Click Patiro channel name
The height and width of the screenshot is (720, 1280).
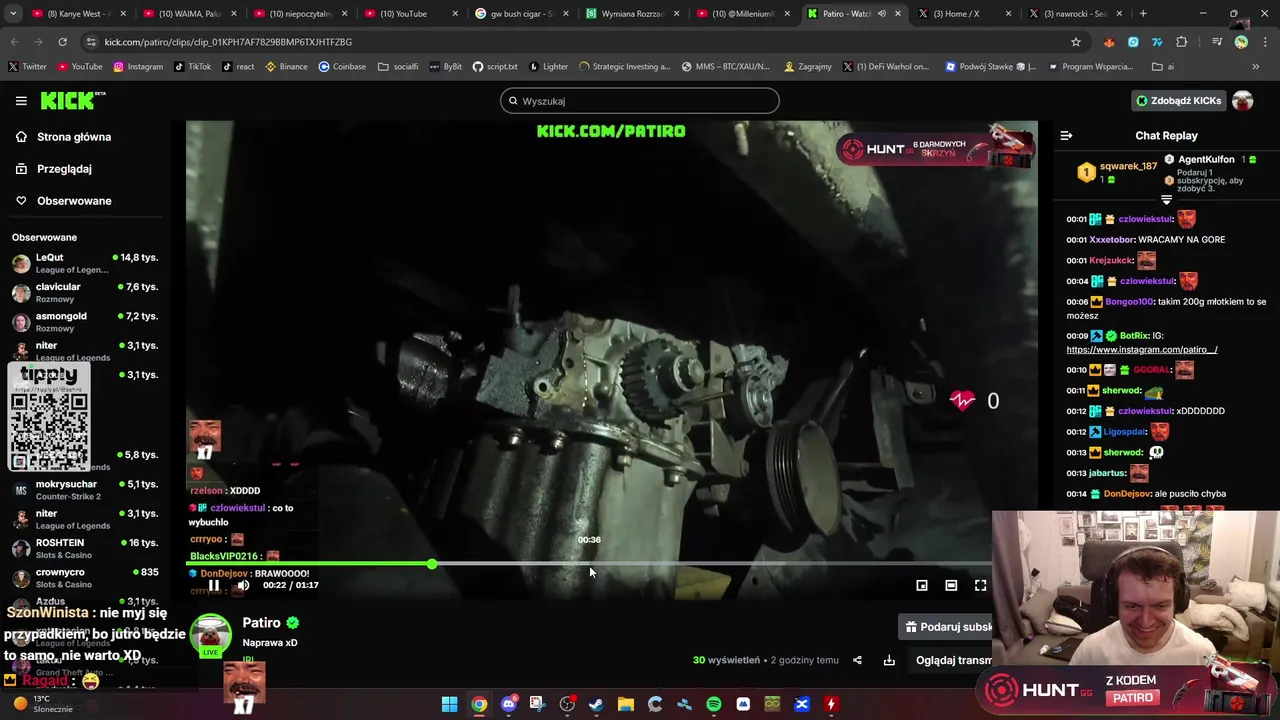coord(261,623)
